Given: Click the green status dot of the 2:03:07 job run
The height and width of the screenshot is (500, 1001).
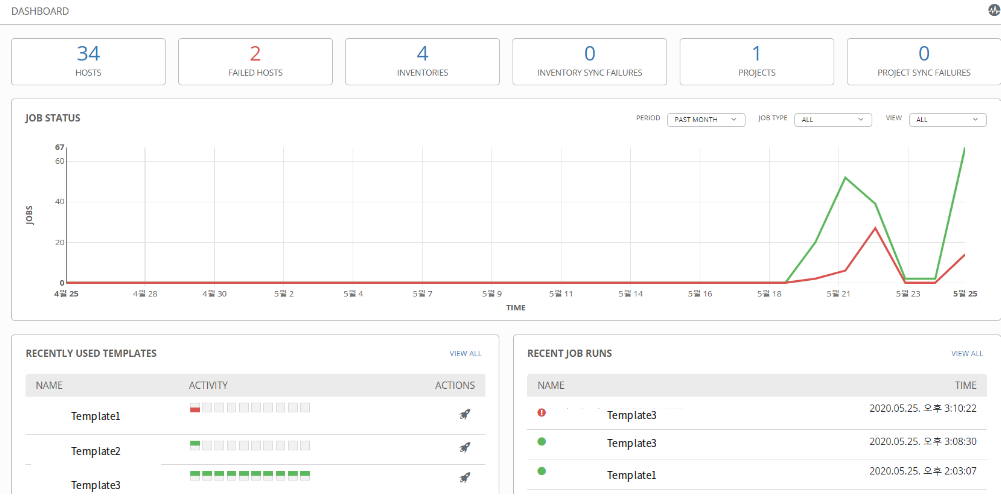Looking at the screenshot, I should click(542, 471).
